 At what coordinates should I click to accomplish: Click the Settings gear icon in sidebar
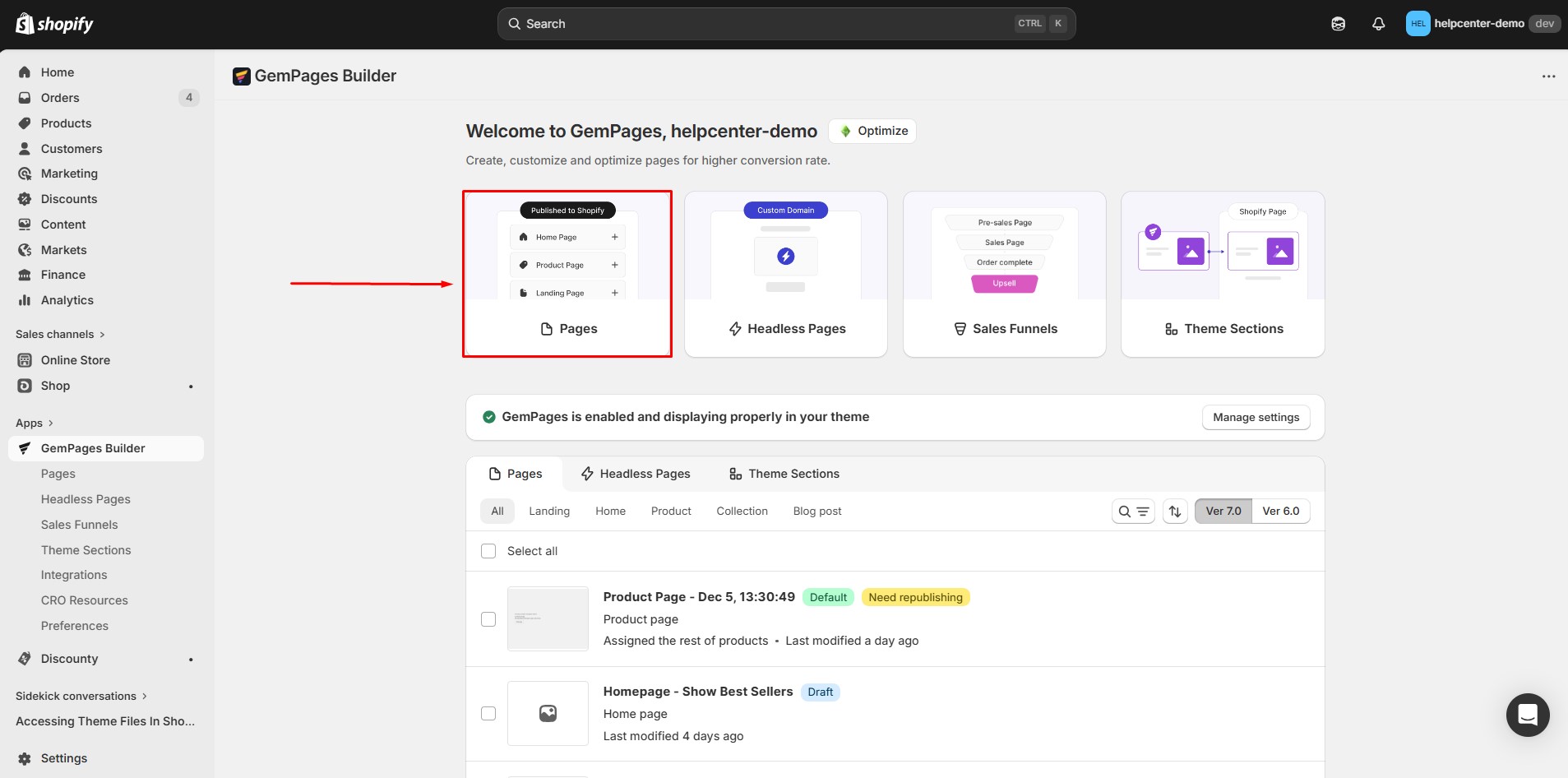(25, 757)
